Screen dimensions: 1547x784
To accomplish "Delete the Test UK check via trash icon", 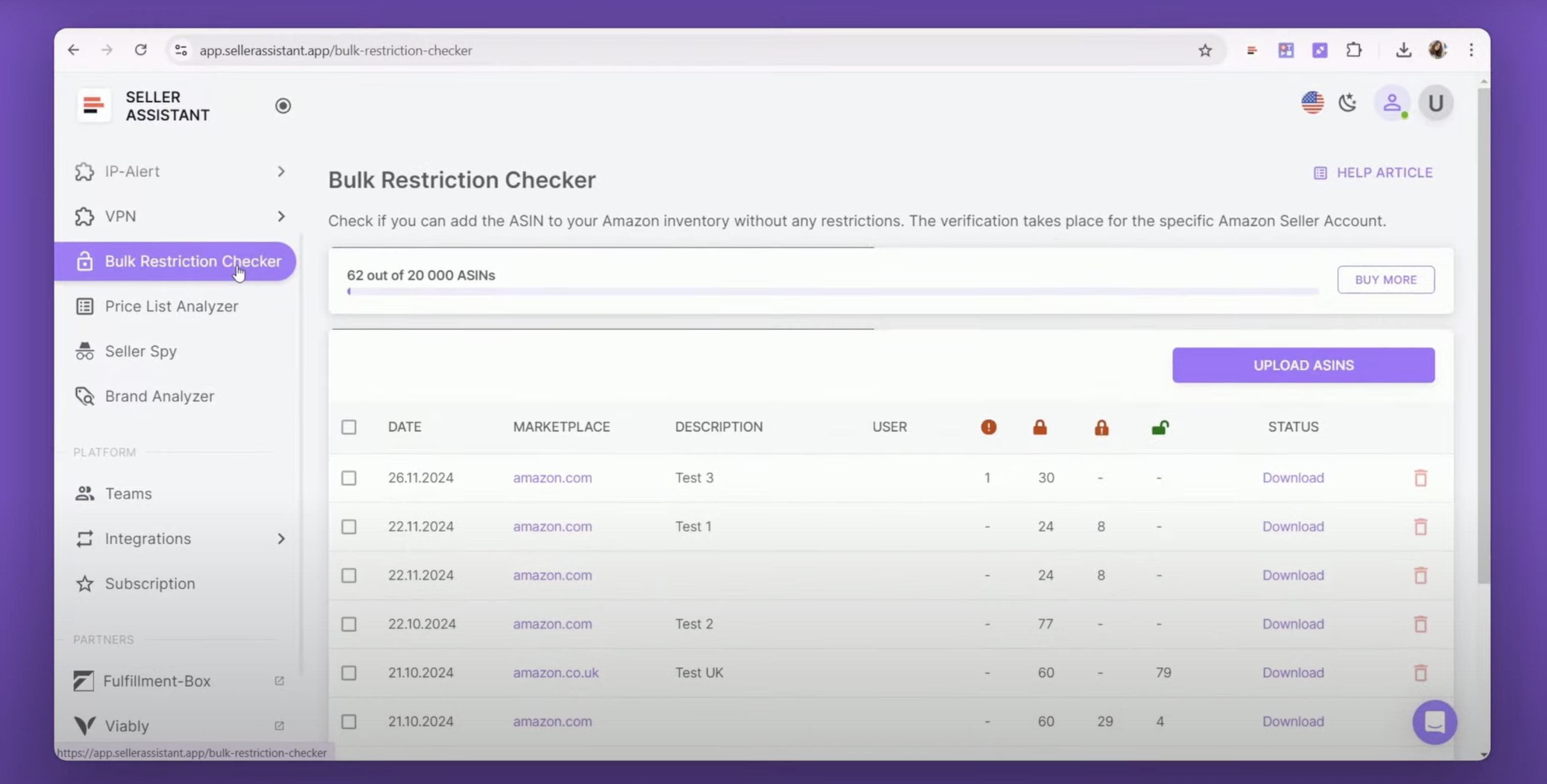I will click(x=1421, y=672).
